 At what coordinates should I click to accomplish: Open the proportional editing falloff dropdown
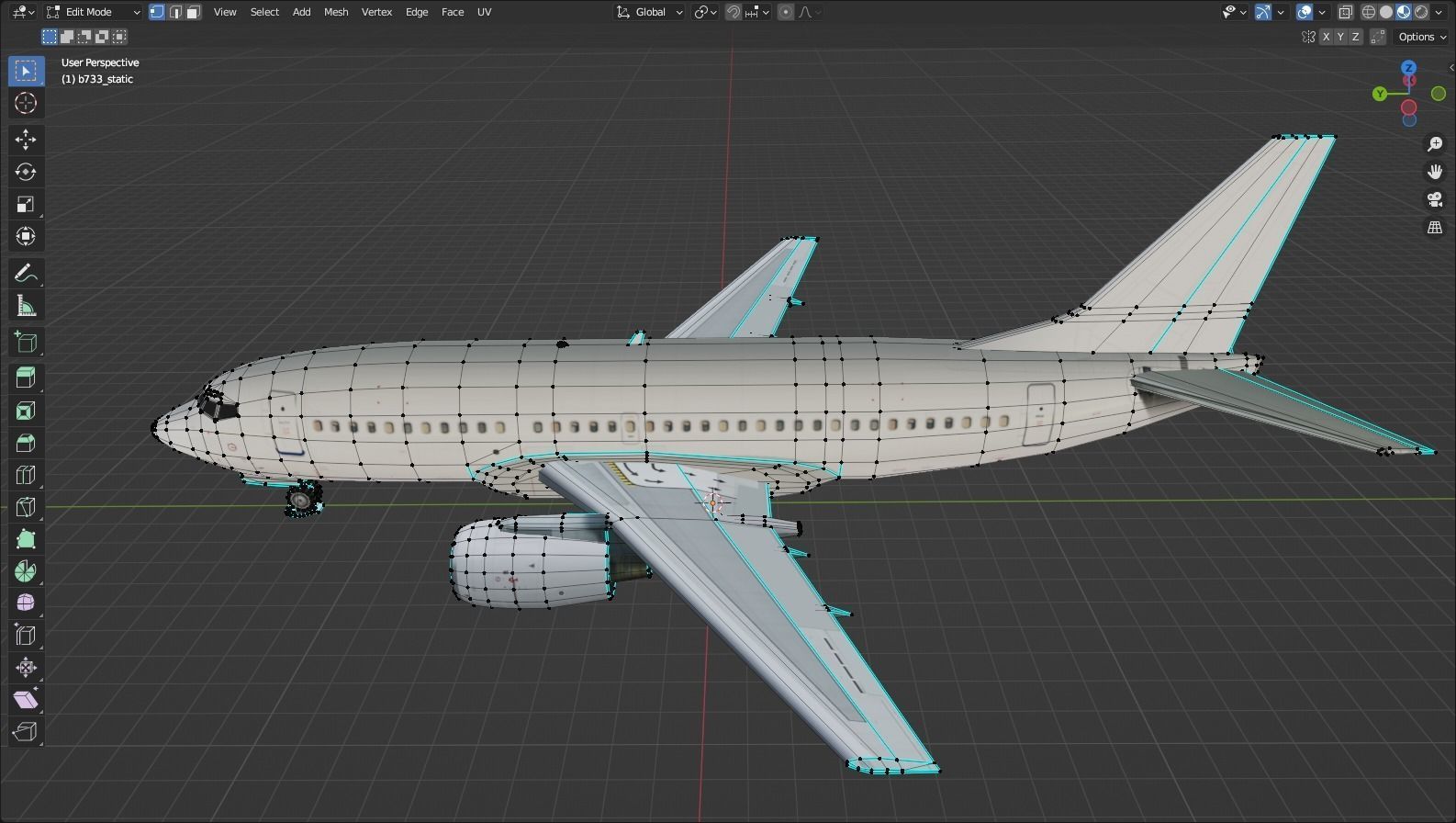pos(809,12)
